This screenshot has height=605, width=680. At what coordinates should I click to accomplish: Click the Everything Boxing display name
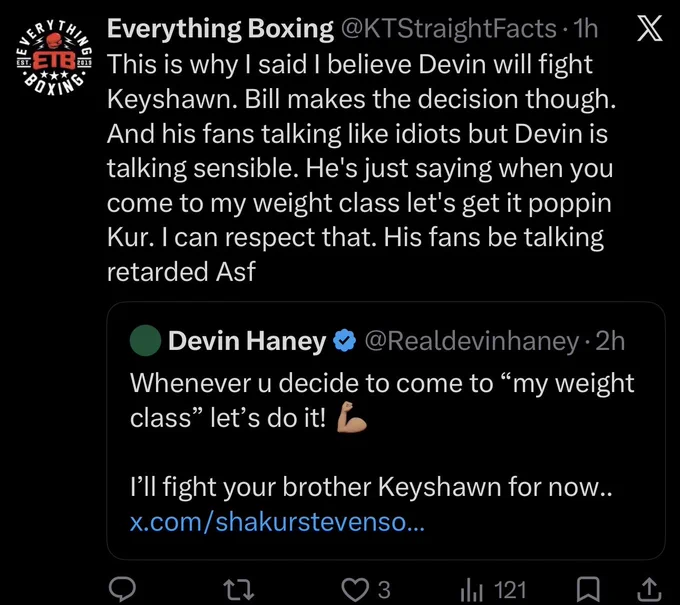(220, 29)
